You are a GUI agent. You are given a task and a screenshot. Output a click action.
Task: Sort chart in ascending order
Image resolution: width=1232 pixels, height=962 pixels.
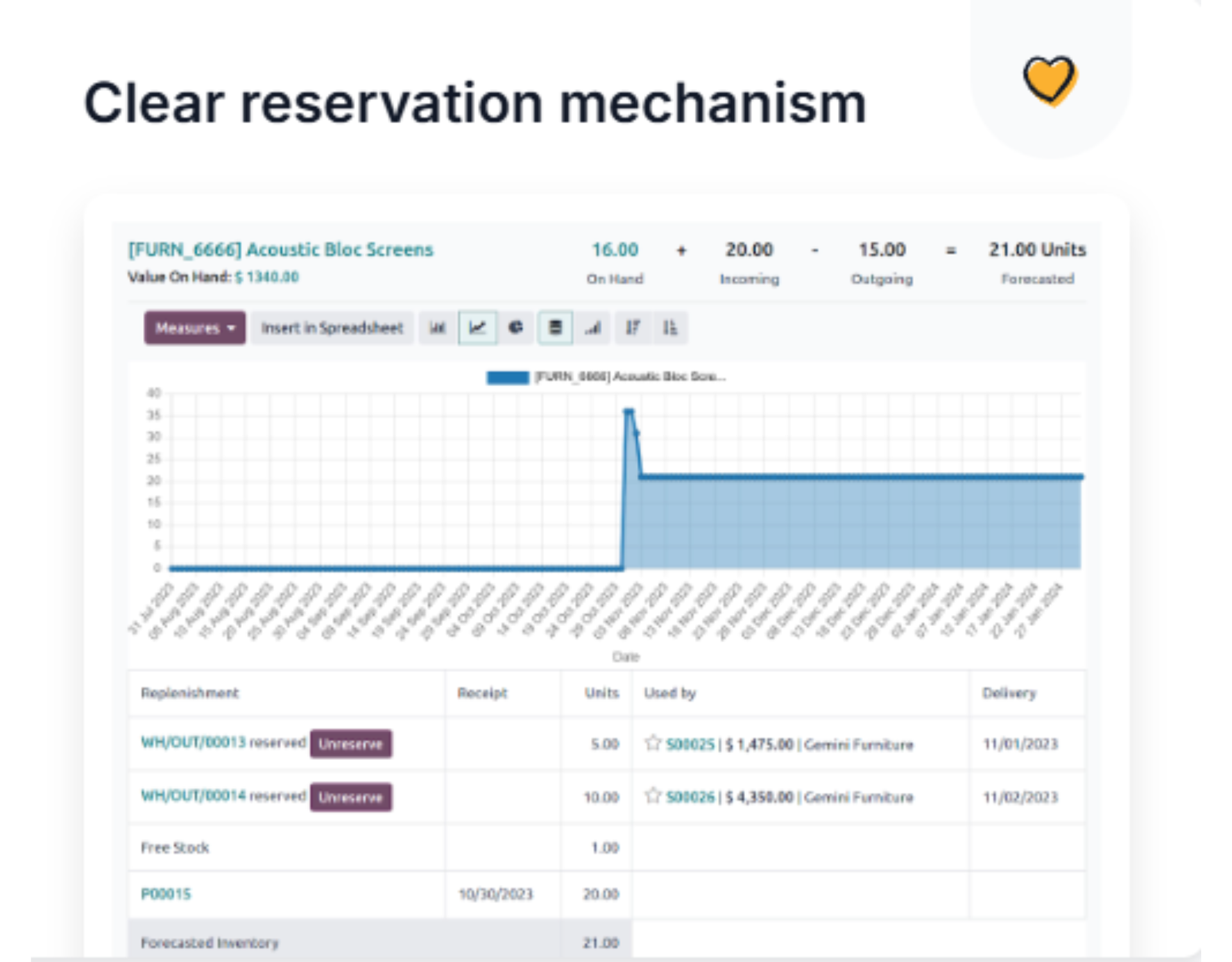click(x=670, y=328)
